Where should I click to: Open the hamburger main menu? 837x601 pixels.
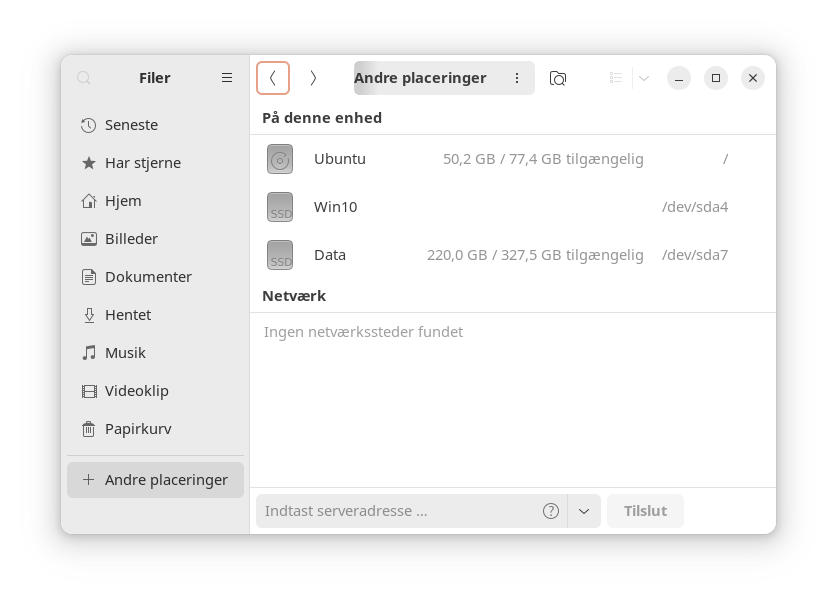[227, 78]
